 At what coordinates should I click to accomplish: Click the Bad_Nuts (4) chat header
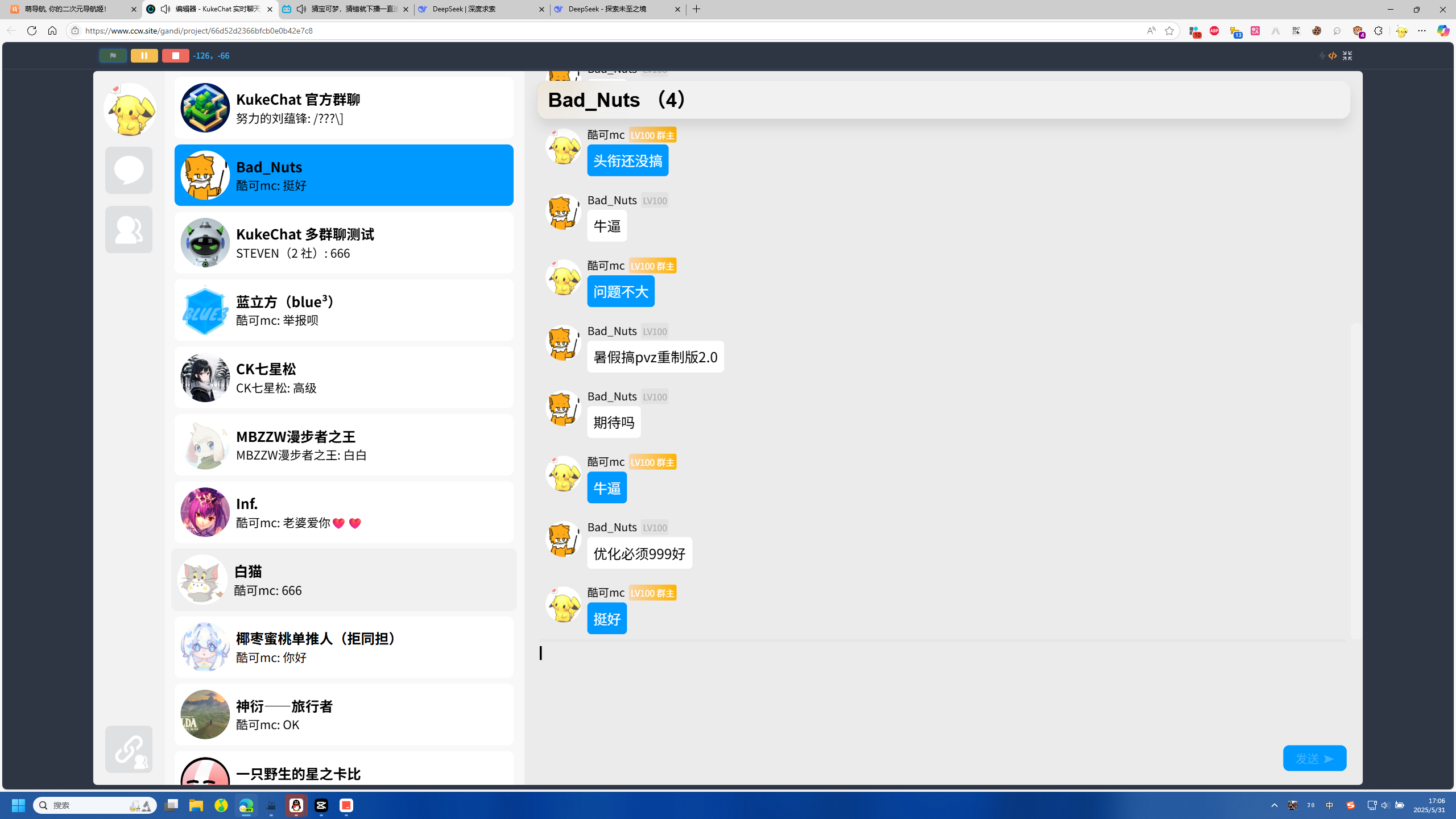click(943, 100)
